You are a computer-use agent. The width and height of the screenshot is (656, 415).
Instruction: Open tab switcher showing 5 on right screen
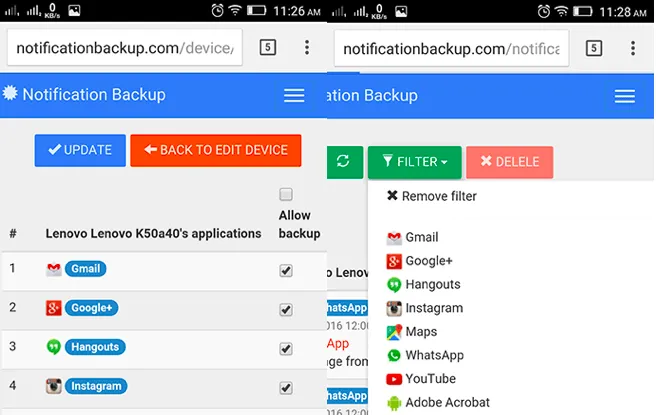pyautogui.click(x=594, y=48)
